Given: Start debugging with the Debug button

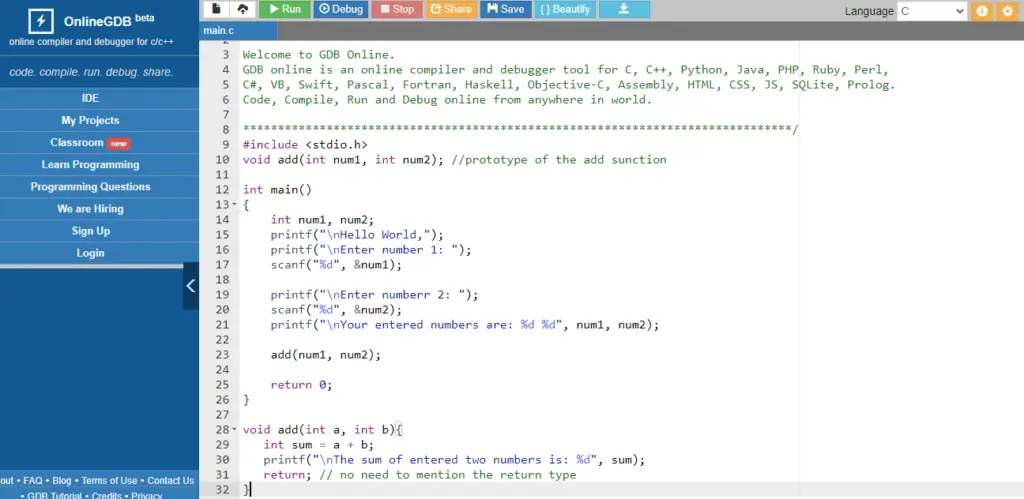Looking at the screenshot, I should pyautogui.click(x=340, y=9).
